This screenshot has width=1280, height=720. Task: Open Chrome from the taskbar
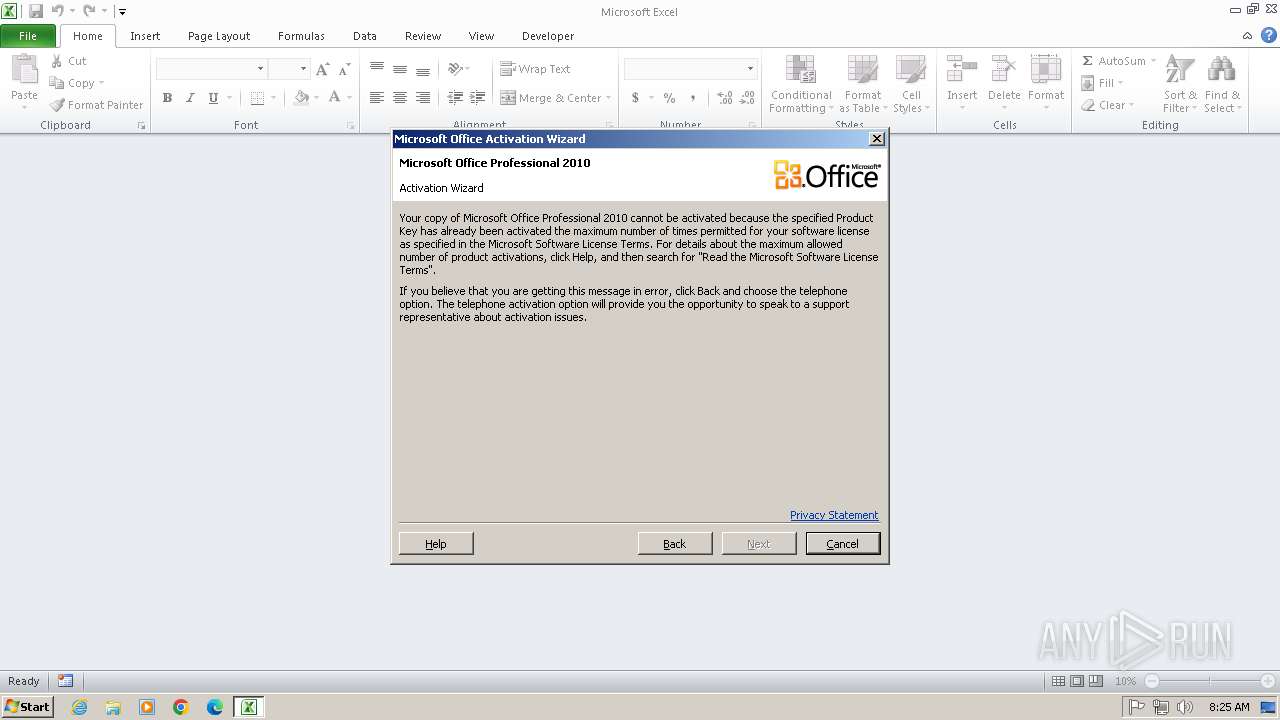[181, 707]
